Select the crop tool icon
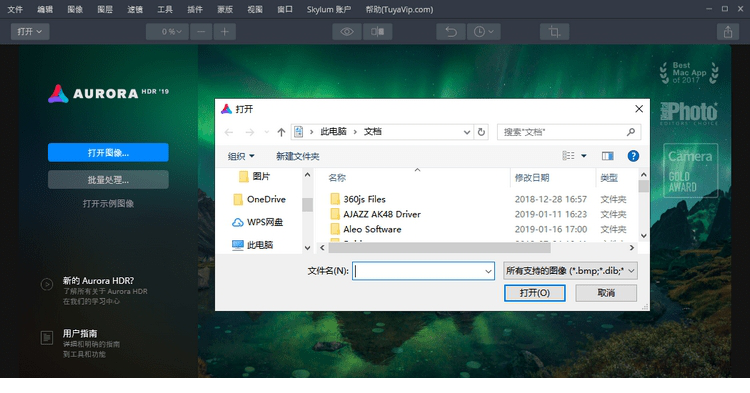The image size is (750, 393). (x=554, y=32)
